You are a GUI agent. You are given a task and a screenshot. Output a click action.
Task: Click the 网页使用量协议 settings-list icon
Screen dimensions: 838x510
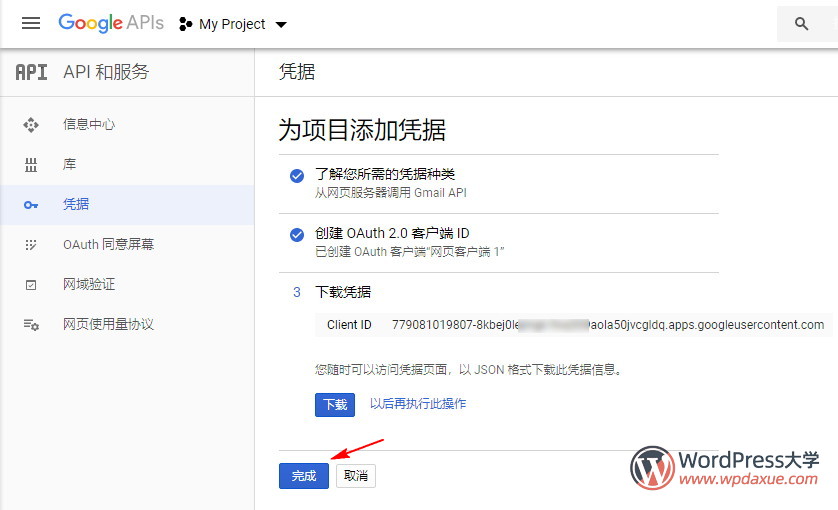[x=31, y=324]
